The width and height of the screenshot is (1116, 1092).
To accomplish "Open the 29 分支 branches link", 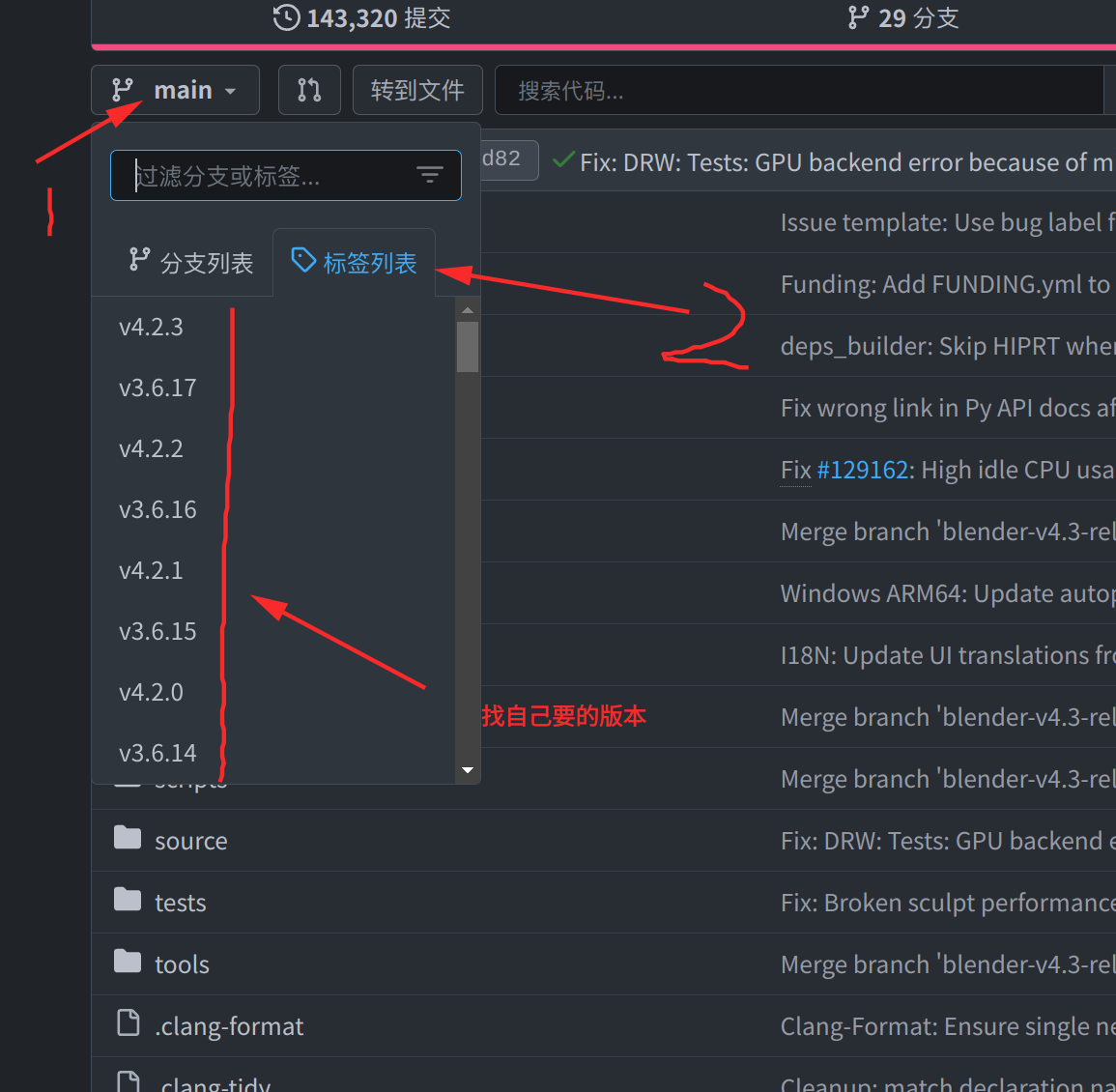I will coord(903,17).
